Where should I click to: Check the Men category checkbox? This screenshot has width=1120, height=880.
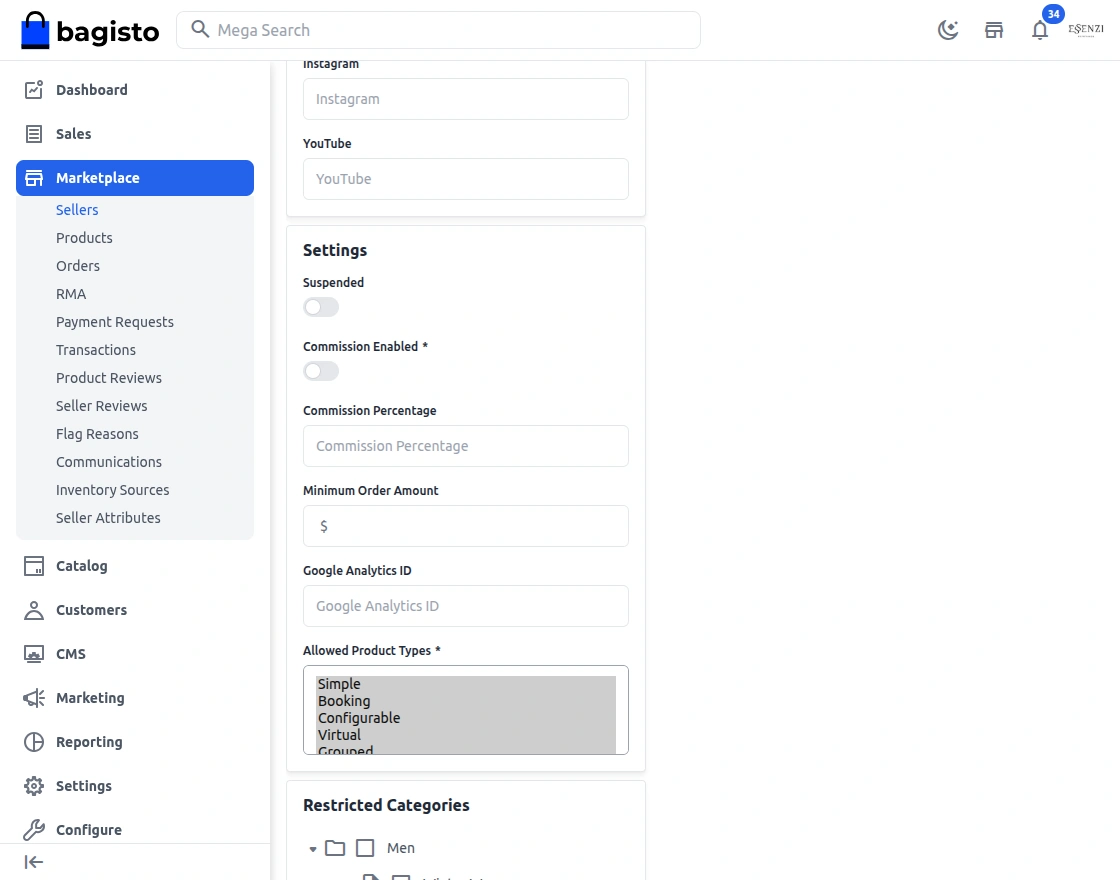click(x=365, y=848)
